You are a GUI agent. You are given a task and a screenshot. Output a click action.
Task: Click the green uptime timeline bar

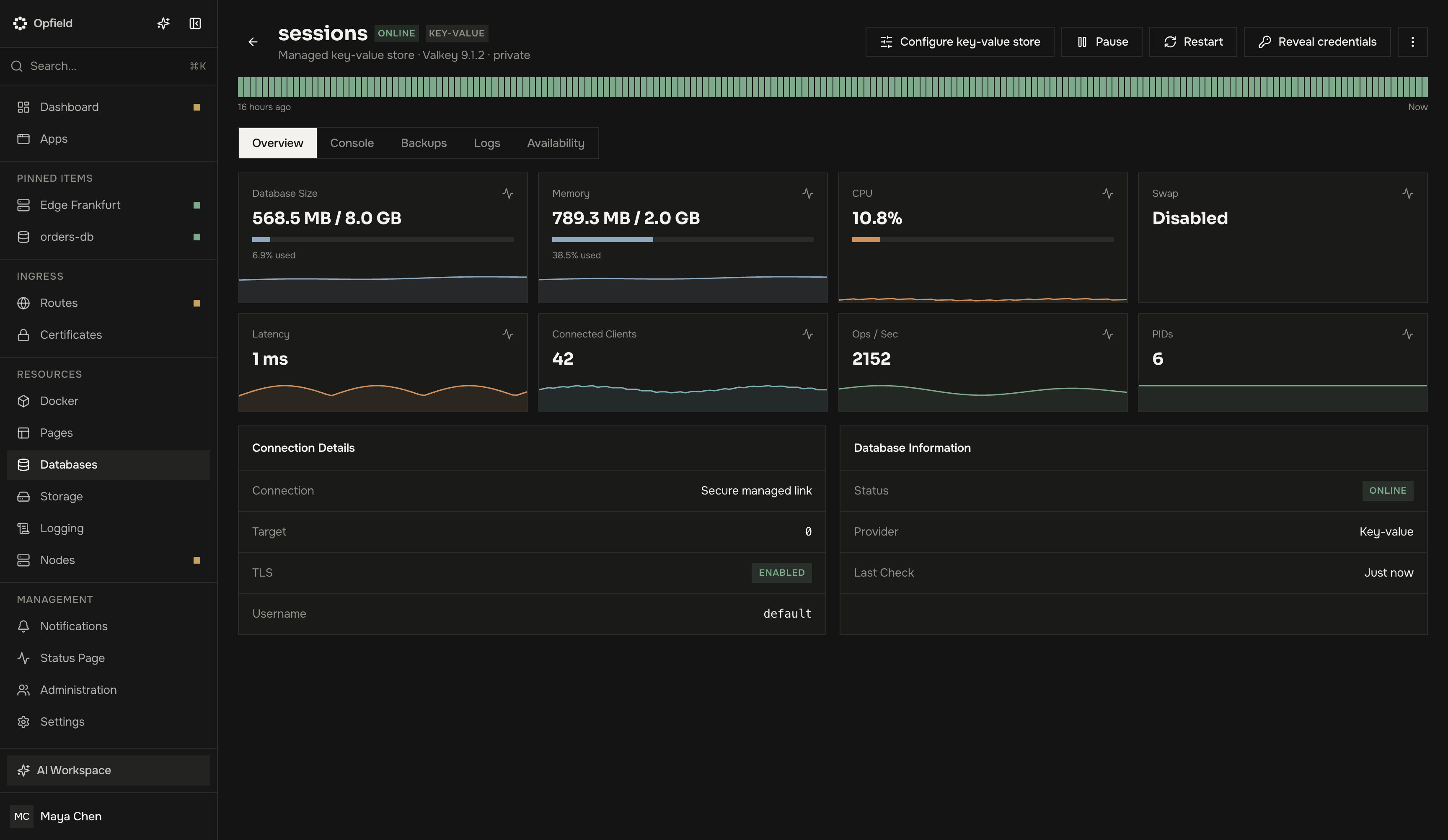tap(833, 87)
